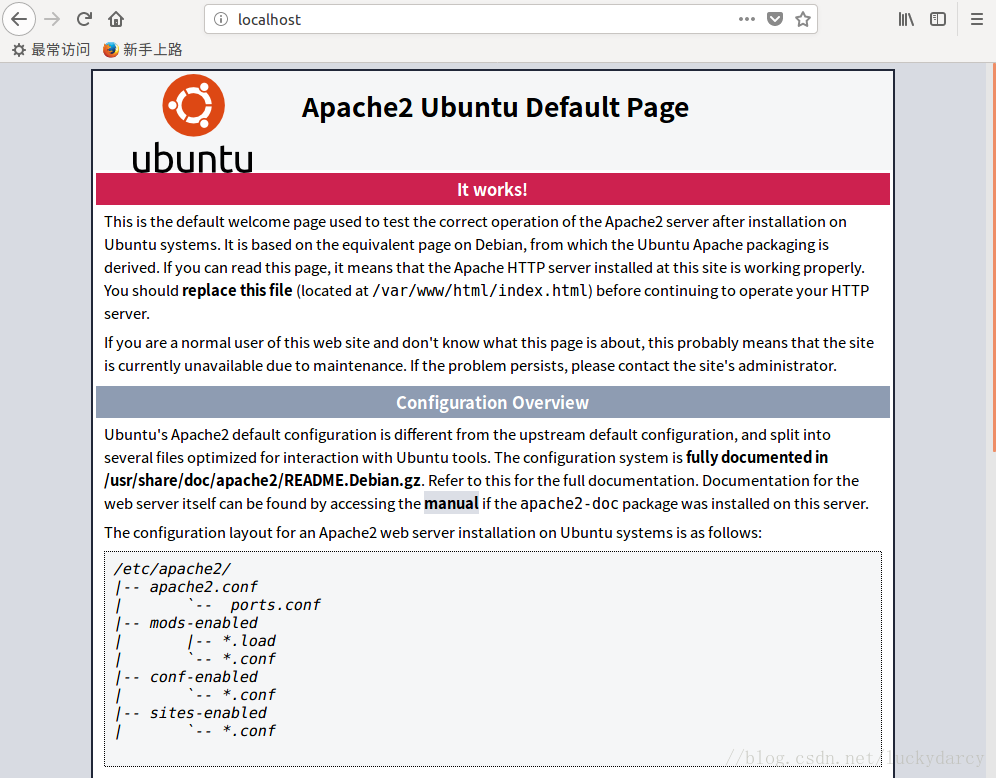Click mods-enabled in the config tree
Screen dimensions: 996x778
(x=204, y=623)
